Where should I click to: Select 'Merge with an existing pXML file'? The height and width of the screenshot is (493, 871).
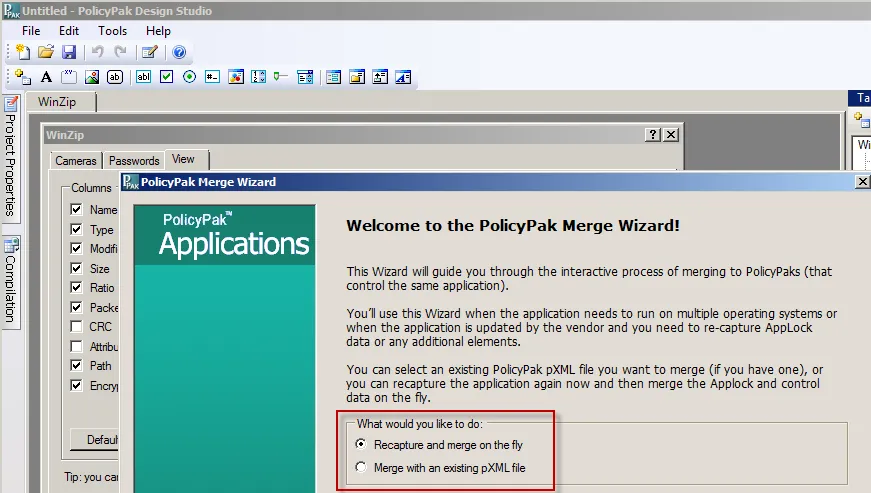coord(361,467)
